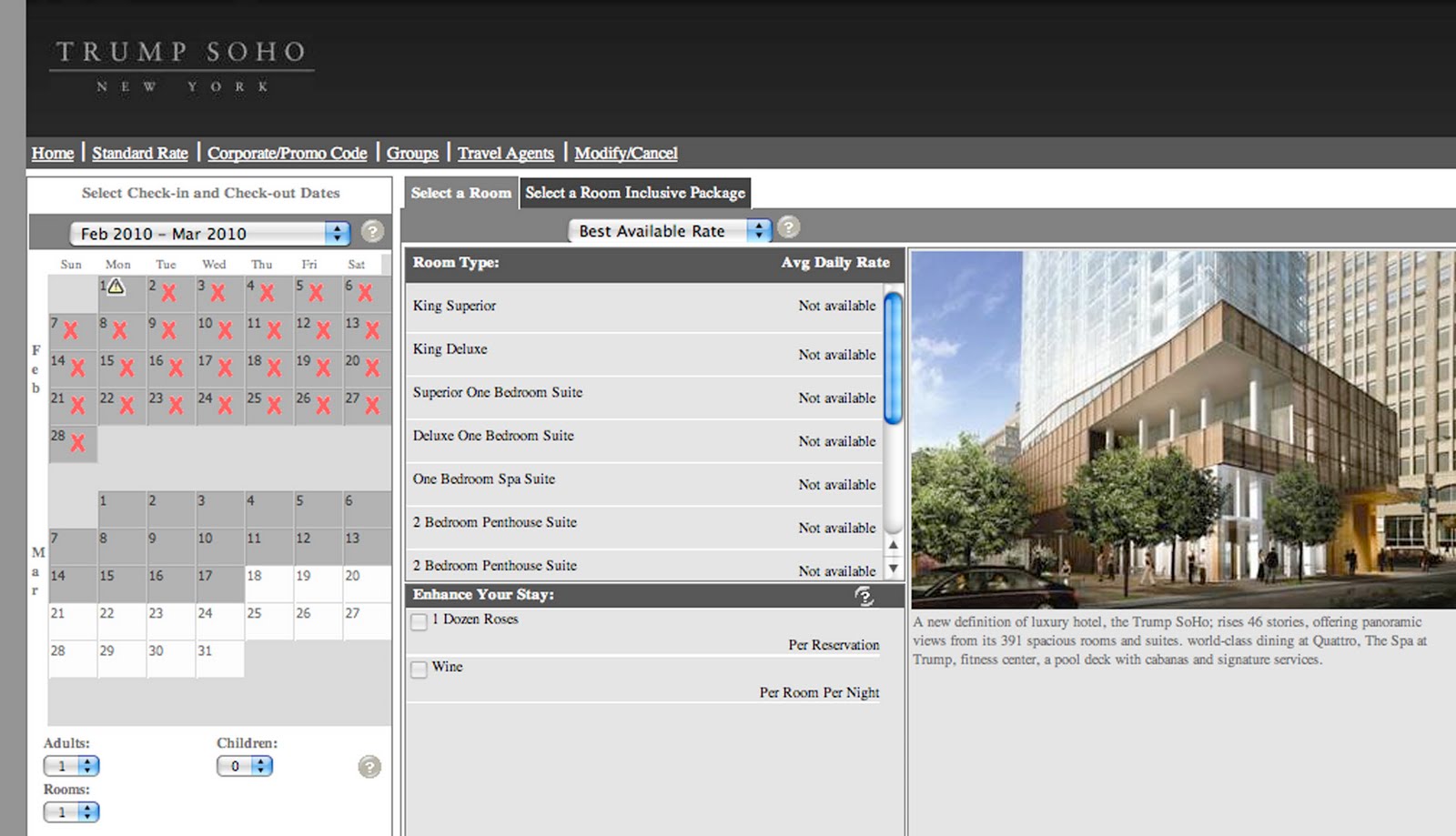Open the Corporate/Promo Code link
Image resolution: width=1456 pixels, height=836 pixels.
click(x=288, y=153)
